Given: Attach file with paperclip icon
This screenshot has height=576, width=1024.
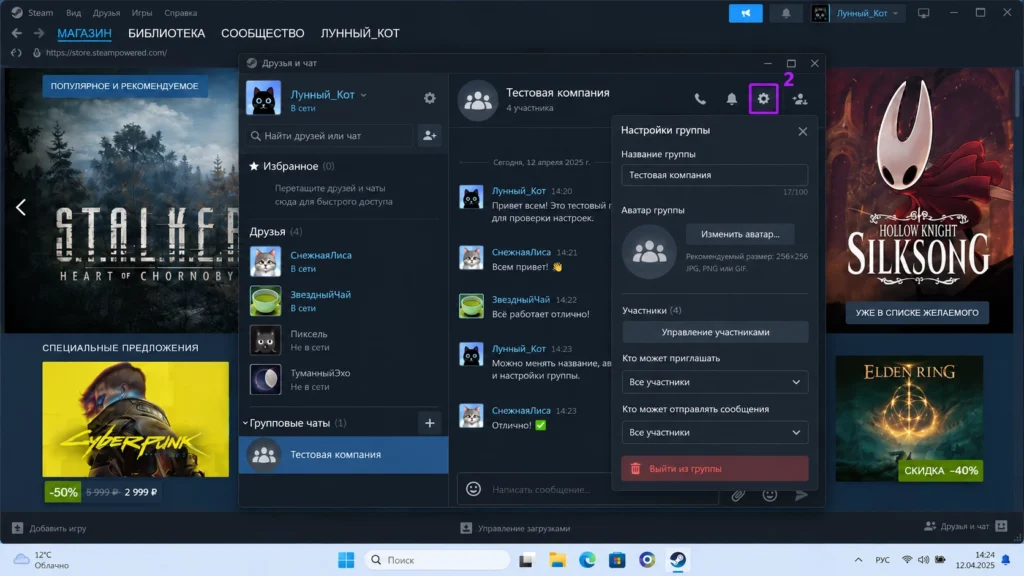Looking at the screenshot, I should pyautogui.click(x=738, y=495).
